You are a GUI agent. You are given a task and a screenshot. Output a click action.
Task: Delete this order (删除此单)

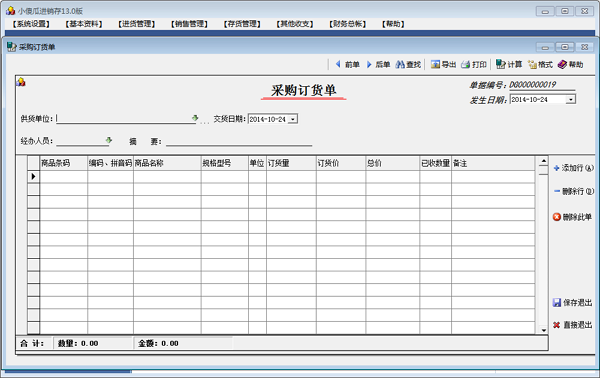click(572, 217)
